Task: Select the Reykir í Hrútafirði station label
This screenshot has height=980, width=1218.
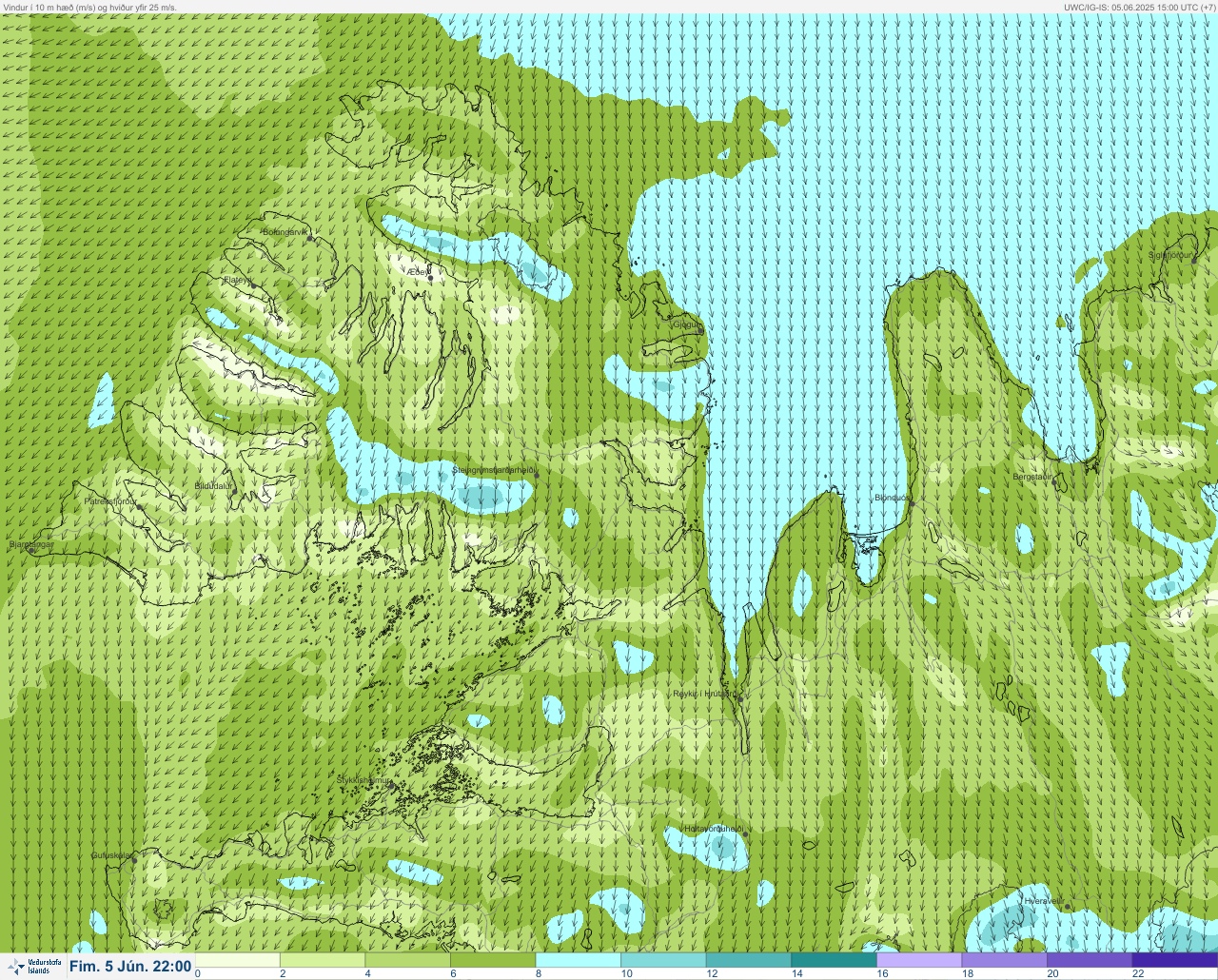Action: [705, 694]
